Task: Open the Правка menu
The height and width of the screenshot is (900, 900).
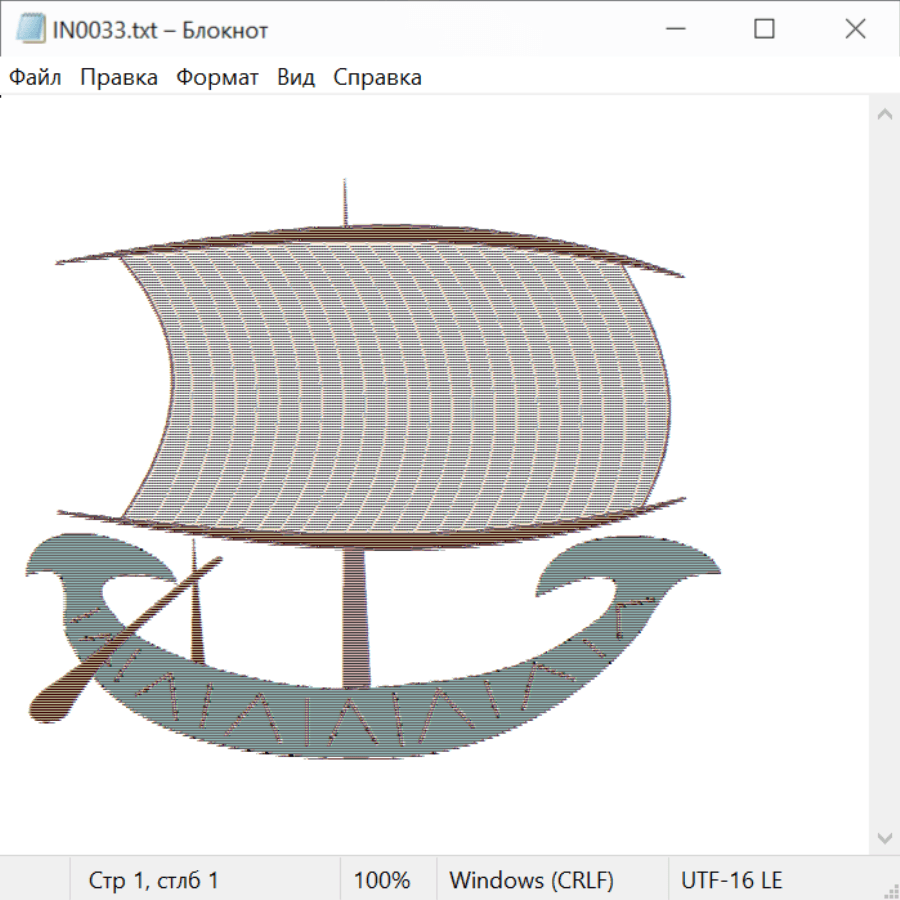Action: (118, 78)
